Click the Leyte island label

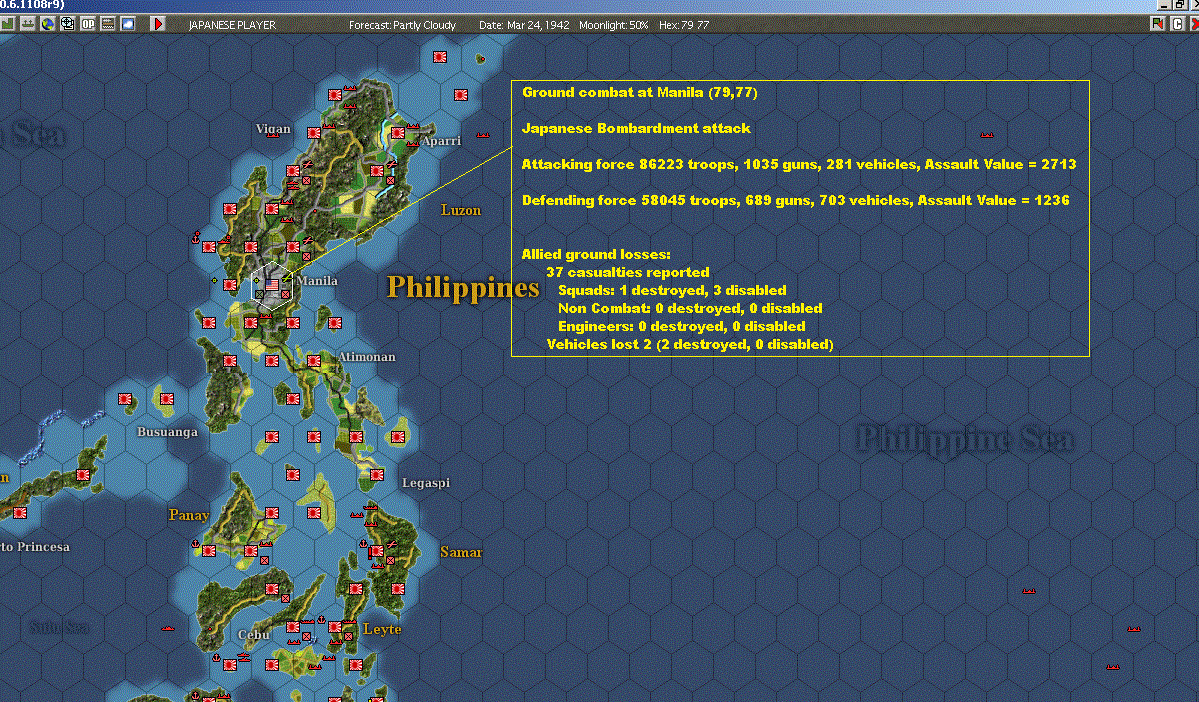(x=382, y=629)
